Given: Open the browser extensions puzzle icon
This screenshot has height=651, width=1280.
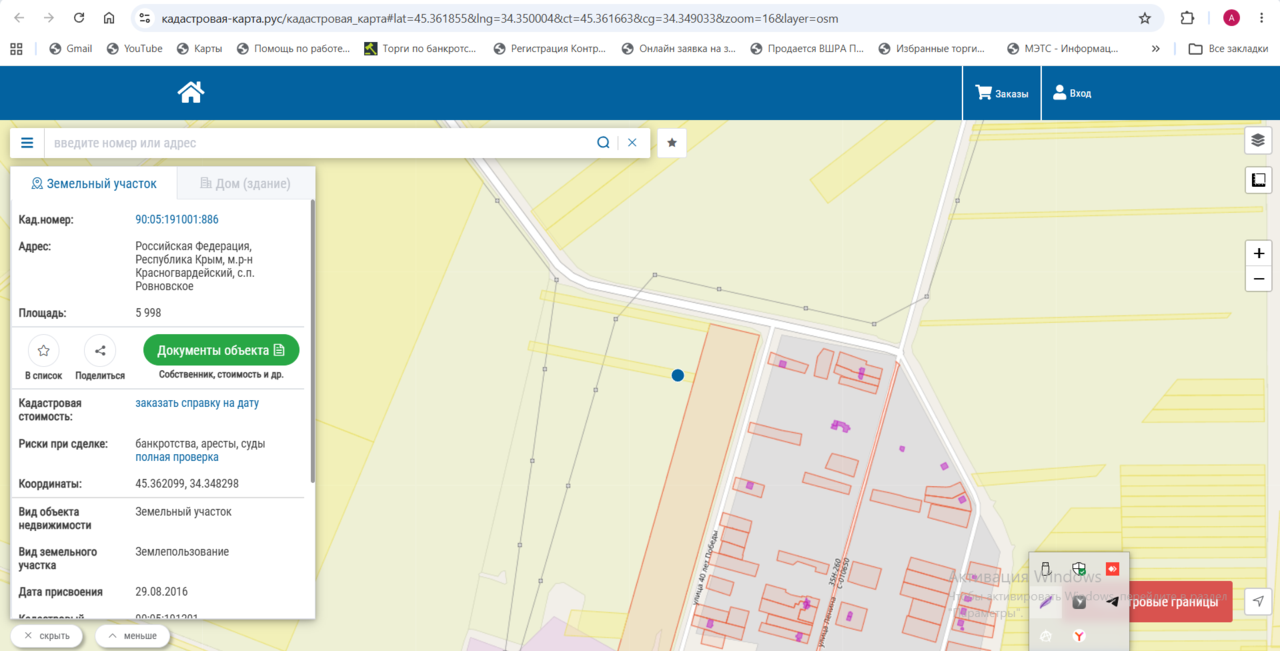Looking at the screenshot, I should 1187,18.
